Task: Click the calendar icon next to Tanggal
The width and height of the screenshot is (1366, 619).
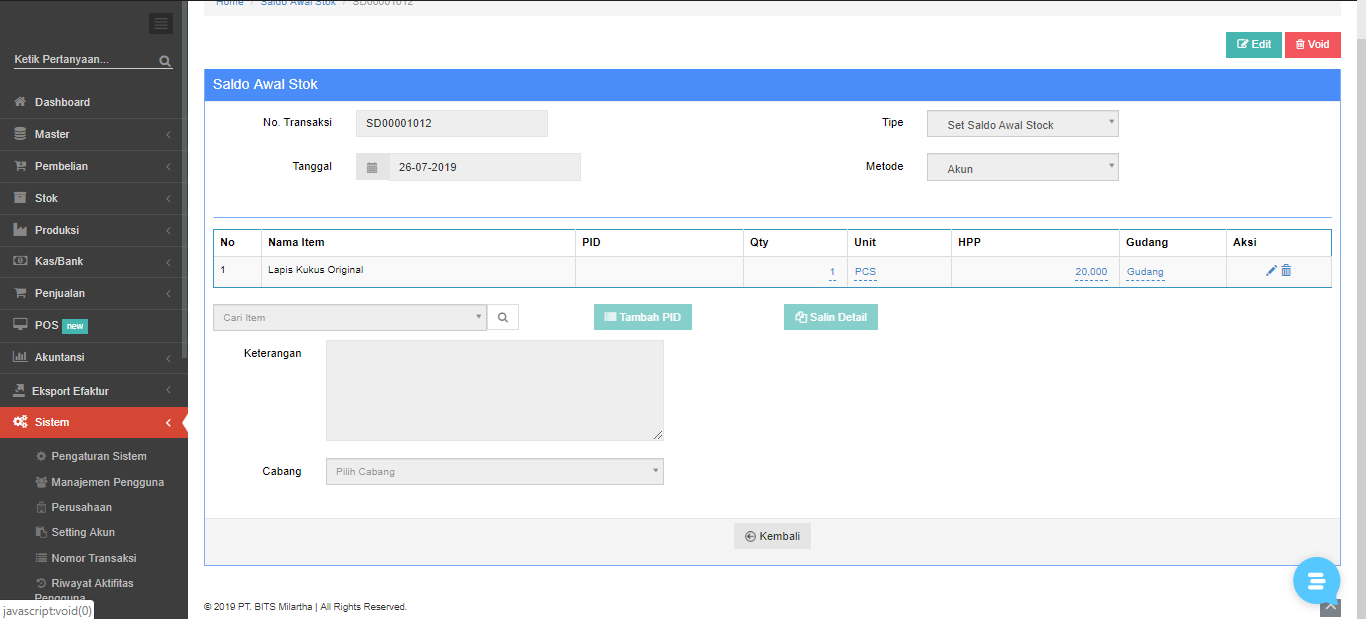Action: coord(372,167)
